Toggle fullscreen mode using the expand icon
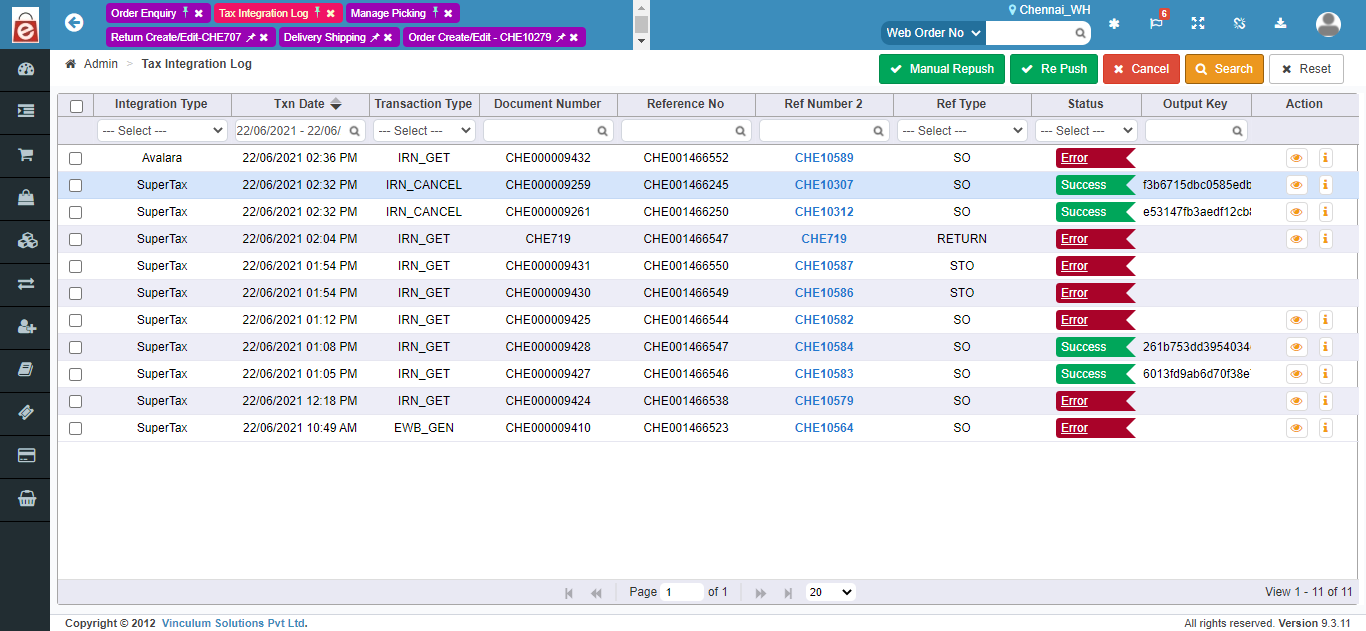Image resolution: width=1366 pixels, height=631 pixels. tap(1197, 22)
